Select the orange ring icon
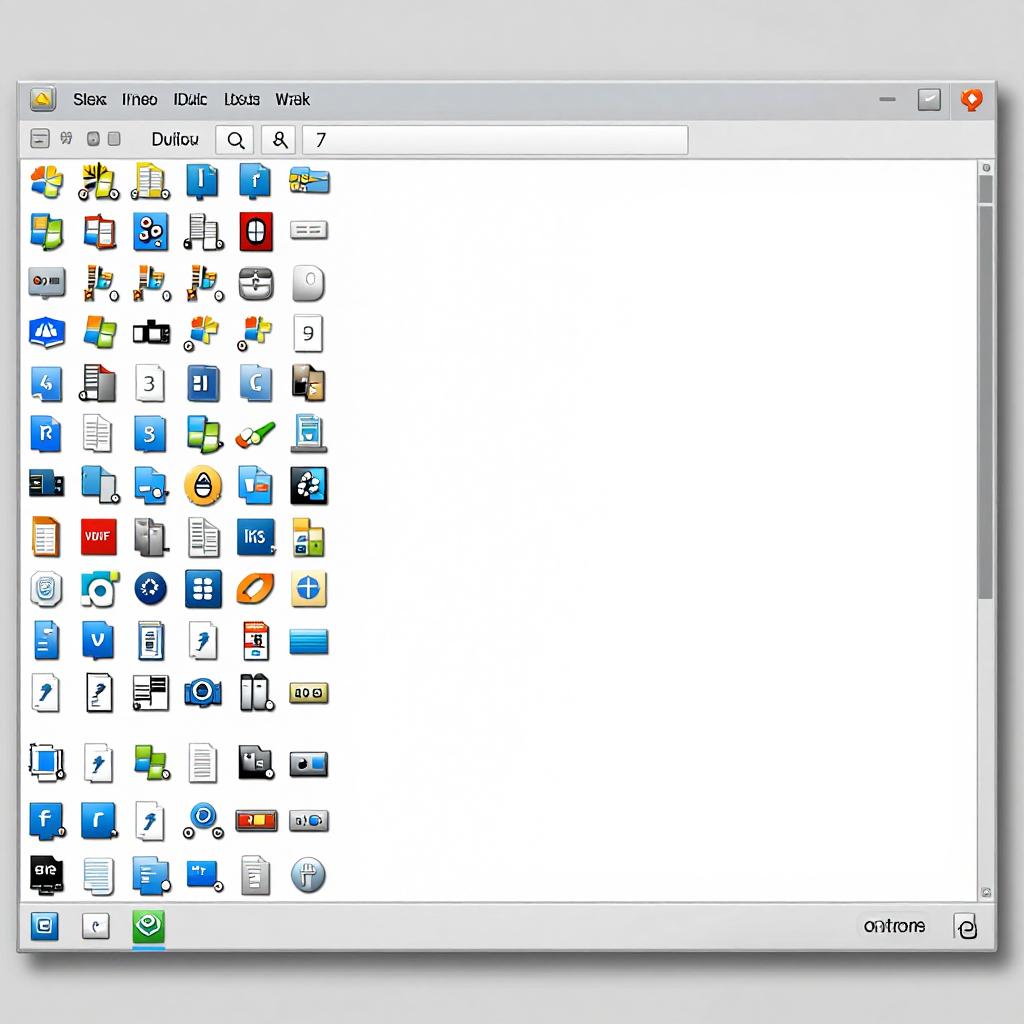This screenshot has height=1024, width=1024. coord(255,588)
